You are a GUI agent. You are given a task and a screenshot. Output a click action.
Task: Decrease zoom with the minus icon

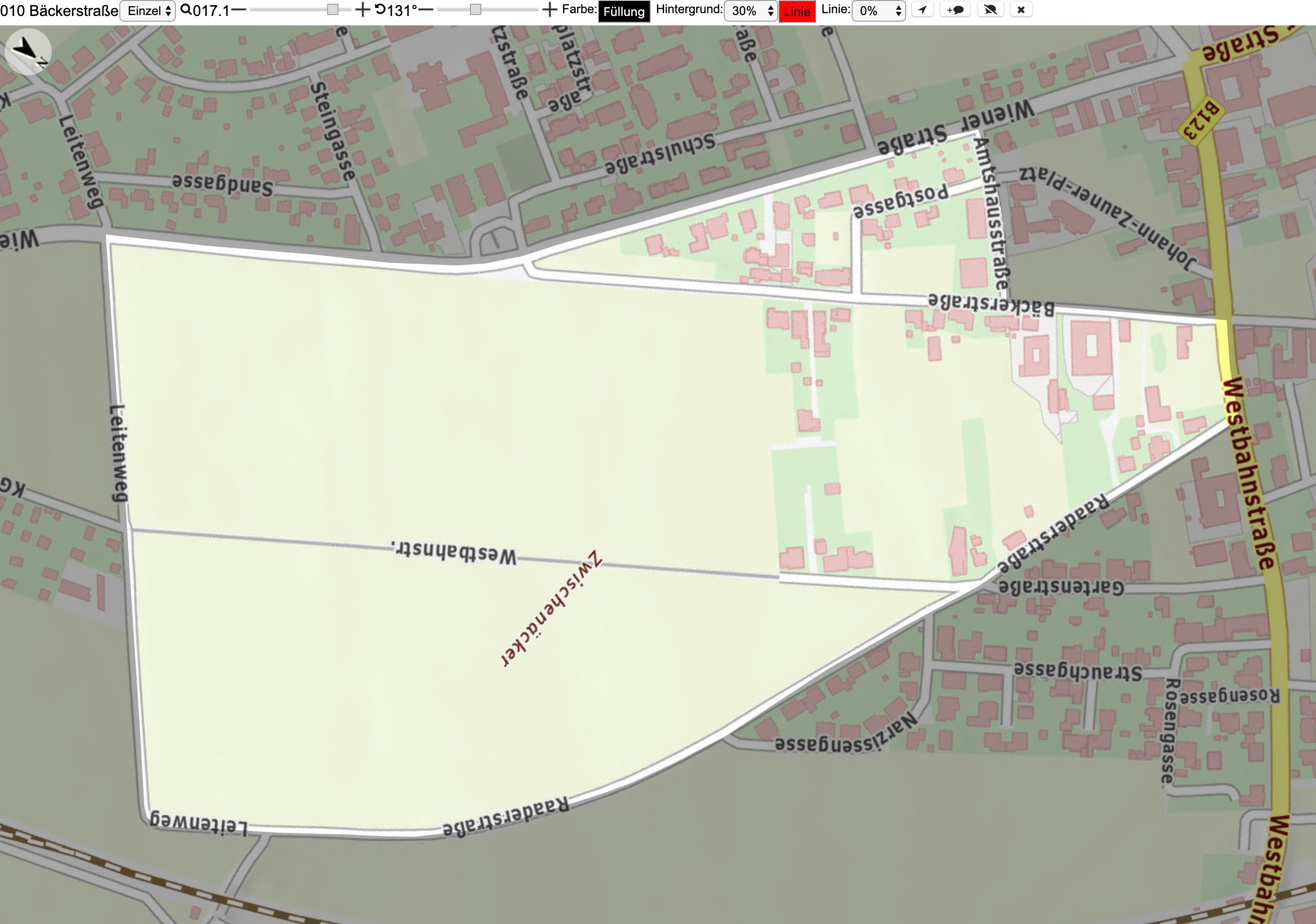(238, 10)
